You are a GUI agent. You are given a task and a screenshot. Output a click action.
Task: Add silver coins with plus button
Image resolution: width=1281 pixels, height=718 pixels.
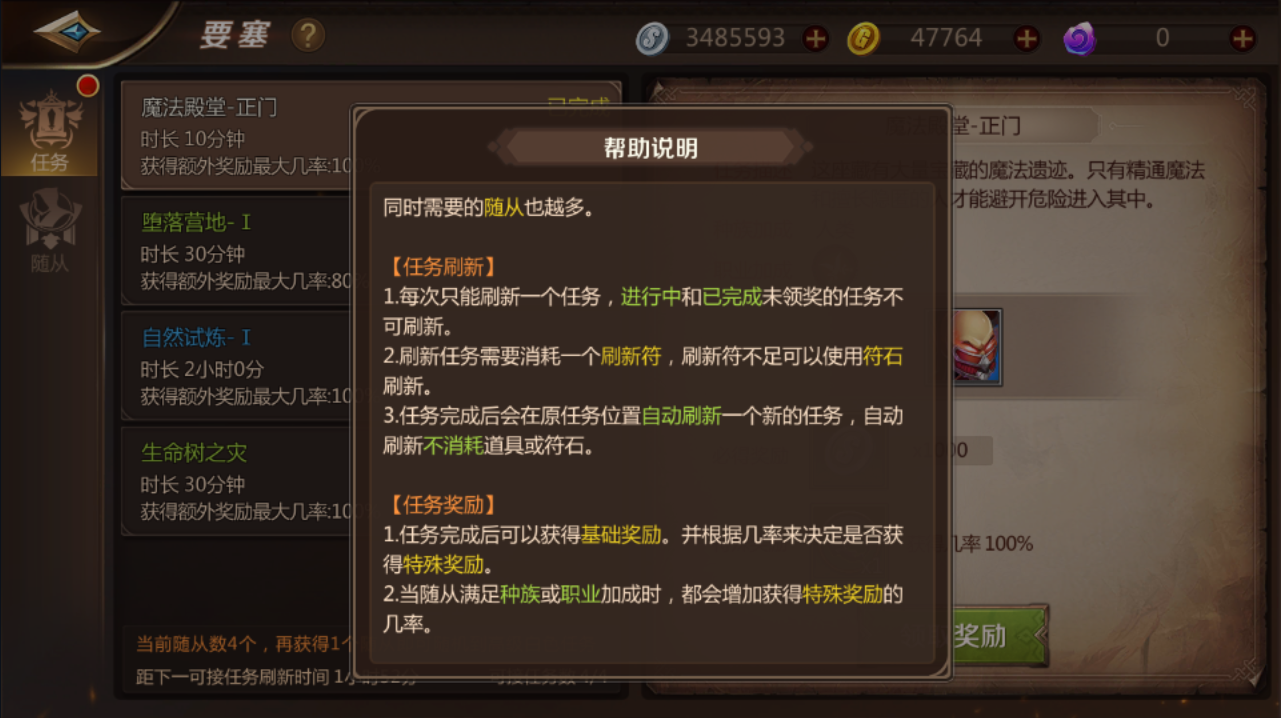click(816, 39)
